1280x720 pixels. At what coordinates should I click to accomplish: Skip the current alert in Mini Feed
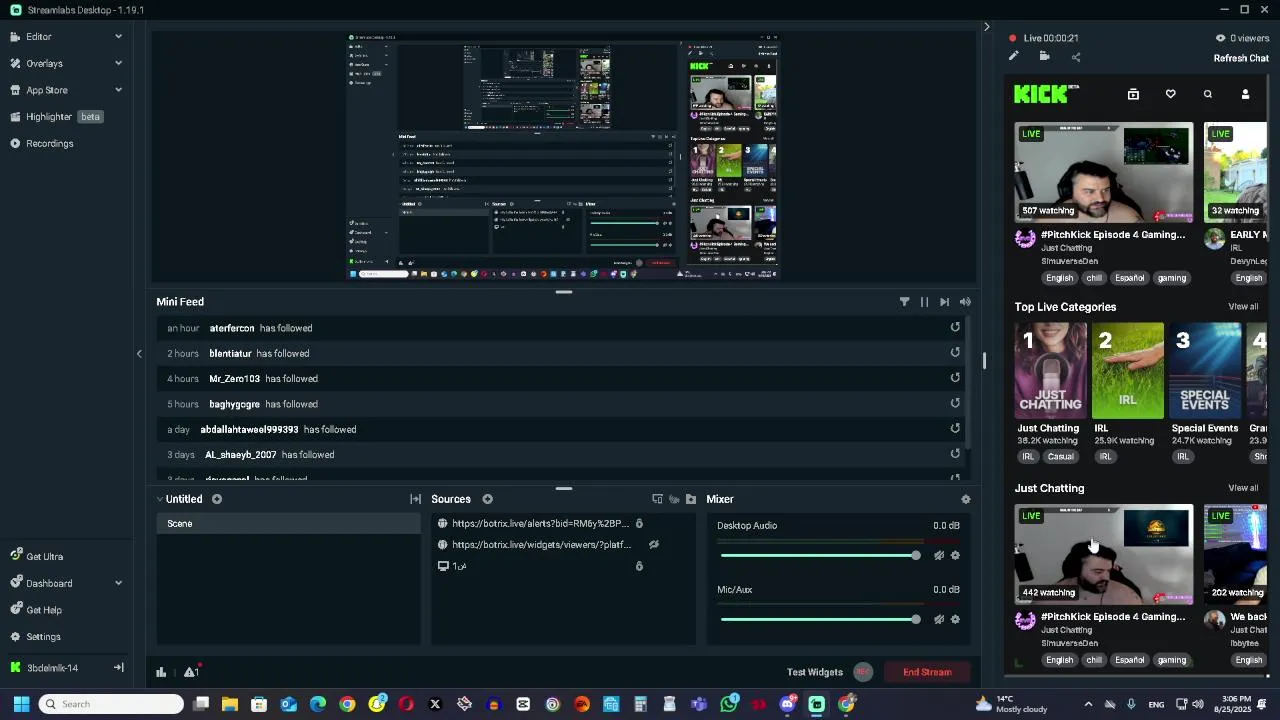tap(944, 301)
